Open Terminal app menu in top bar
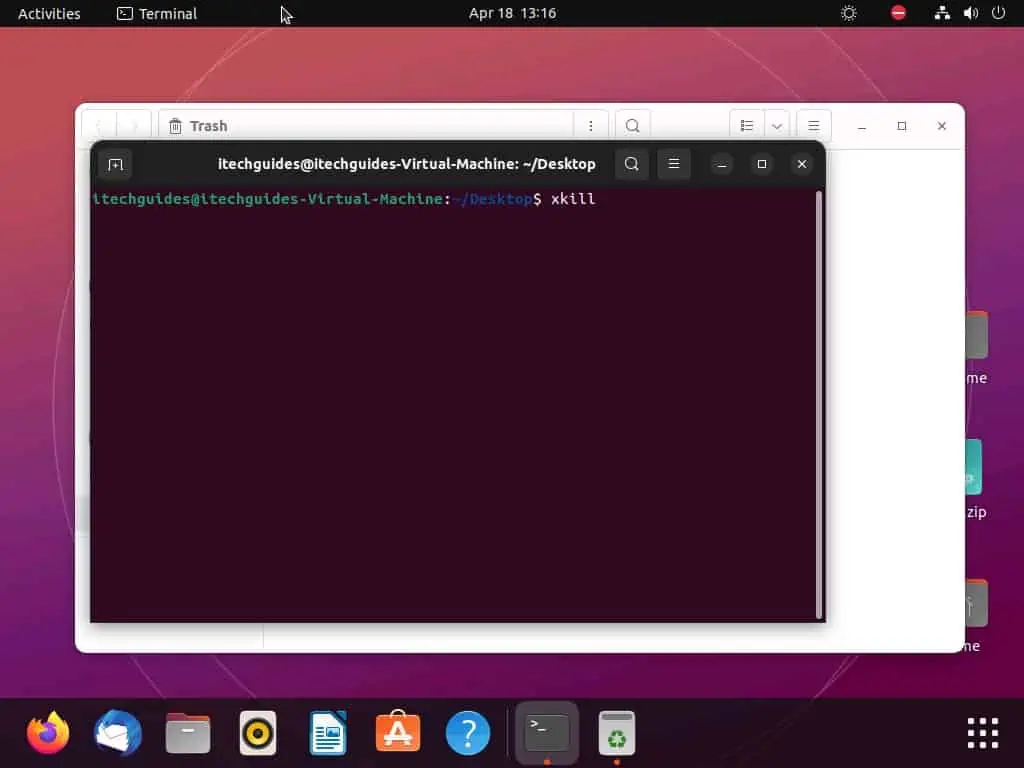This screenshot has width=1024, height=768. tap(157, 13)
